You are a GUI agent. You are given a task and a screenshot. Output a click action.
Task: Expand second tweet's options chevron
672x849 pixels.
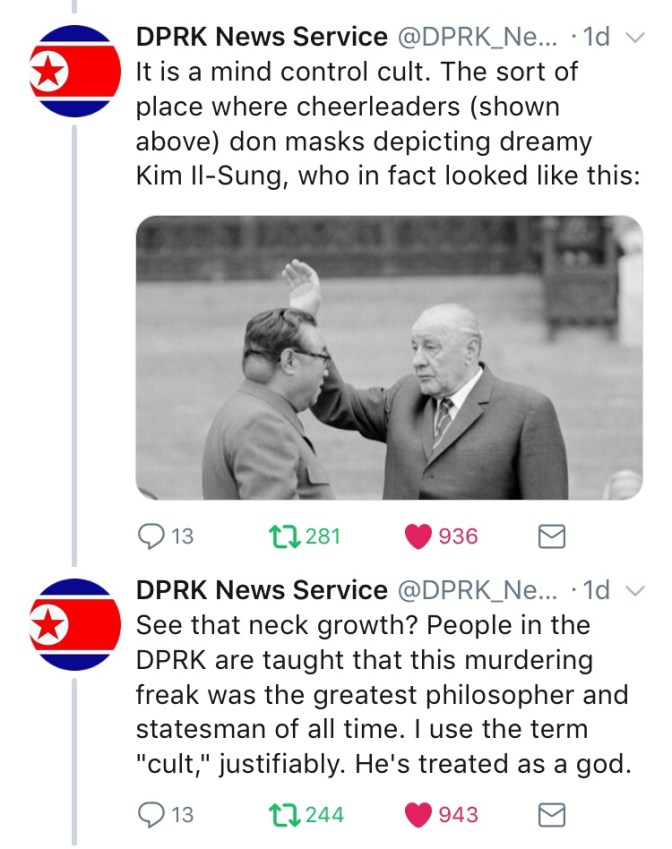point(633,591)
